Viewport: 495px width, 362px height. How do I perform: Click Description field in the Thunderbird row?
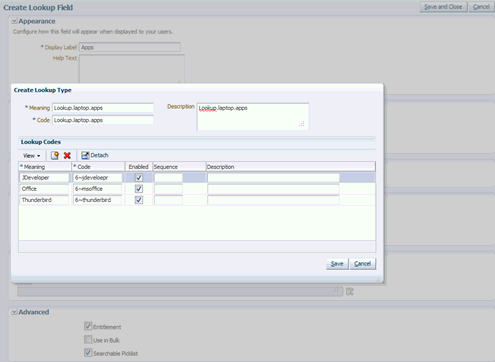point(273,200)
